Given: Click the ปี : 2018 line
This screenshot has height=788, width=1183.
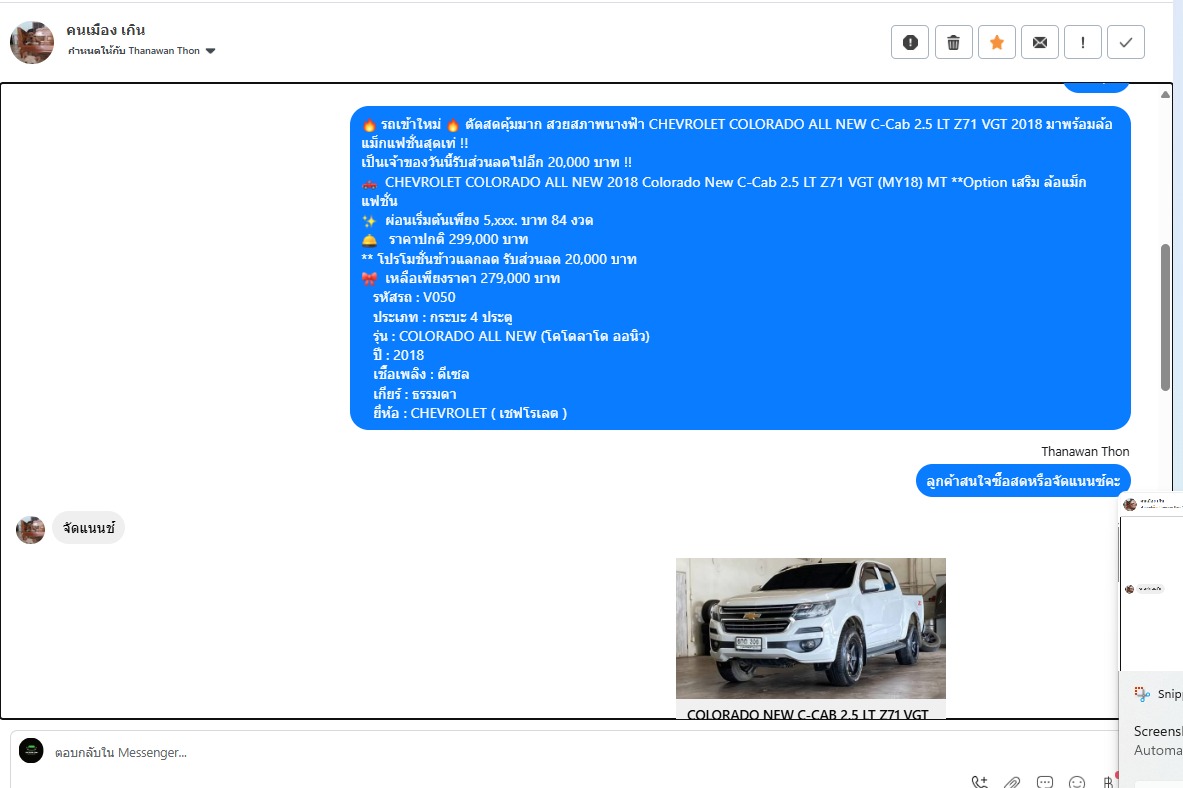Looking at the screenshot, I should (x=398, y=356).
